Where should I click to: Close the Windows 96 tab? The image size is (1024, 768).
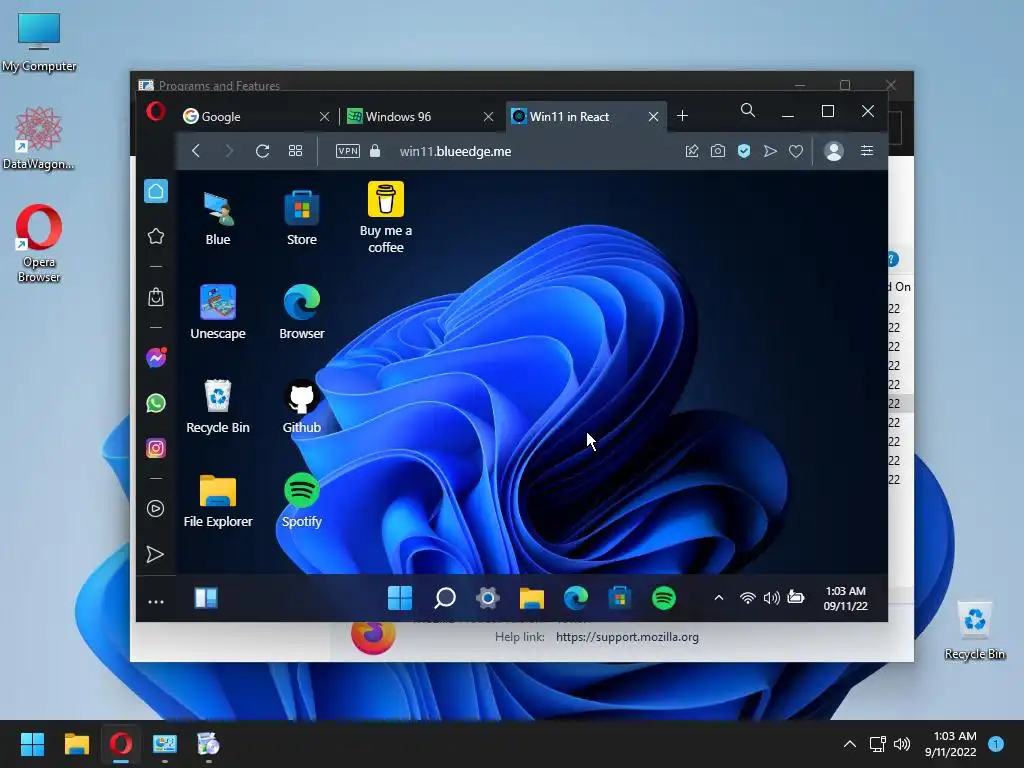click(488, 116)
